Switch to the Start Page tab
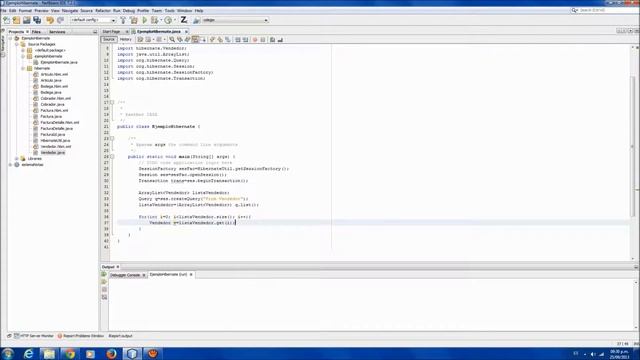 (x=111, y=31)
